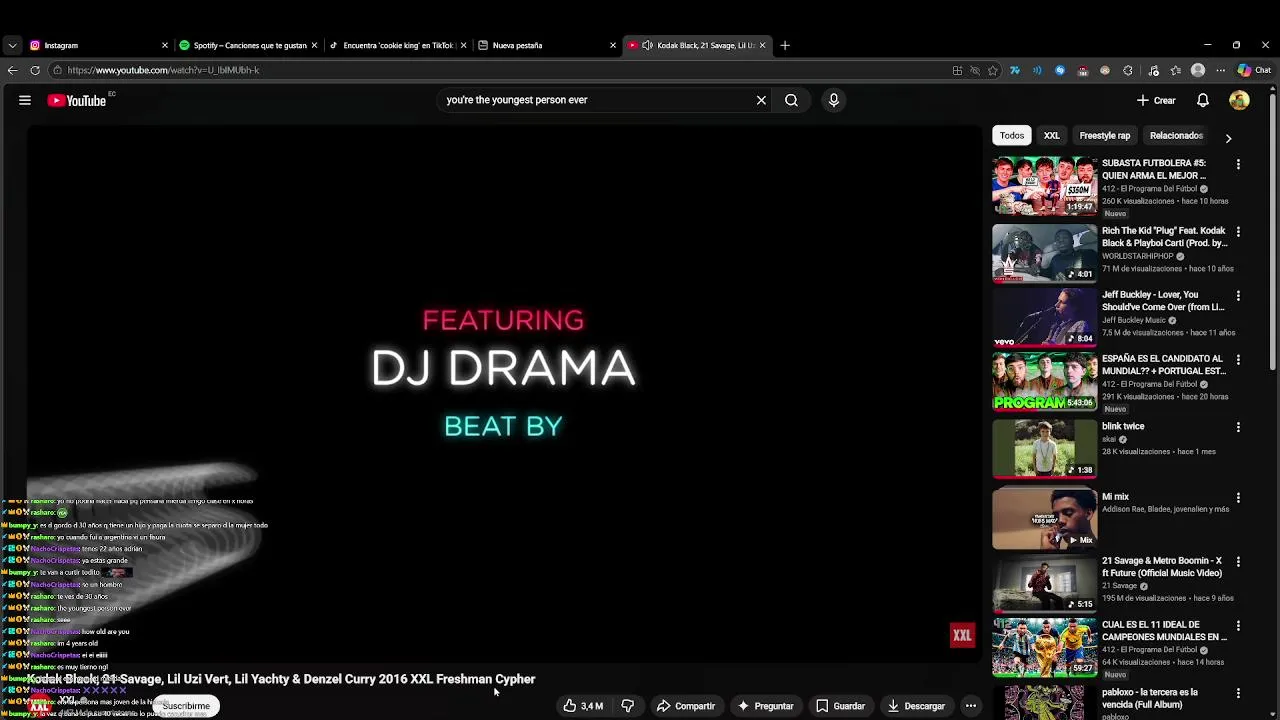1280x720 pixels.
Task: Open options for Jeff Buckley Lover video
Action: point(1238,296)
